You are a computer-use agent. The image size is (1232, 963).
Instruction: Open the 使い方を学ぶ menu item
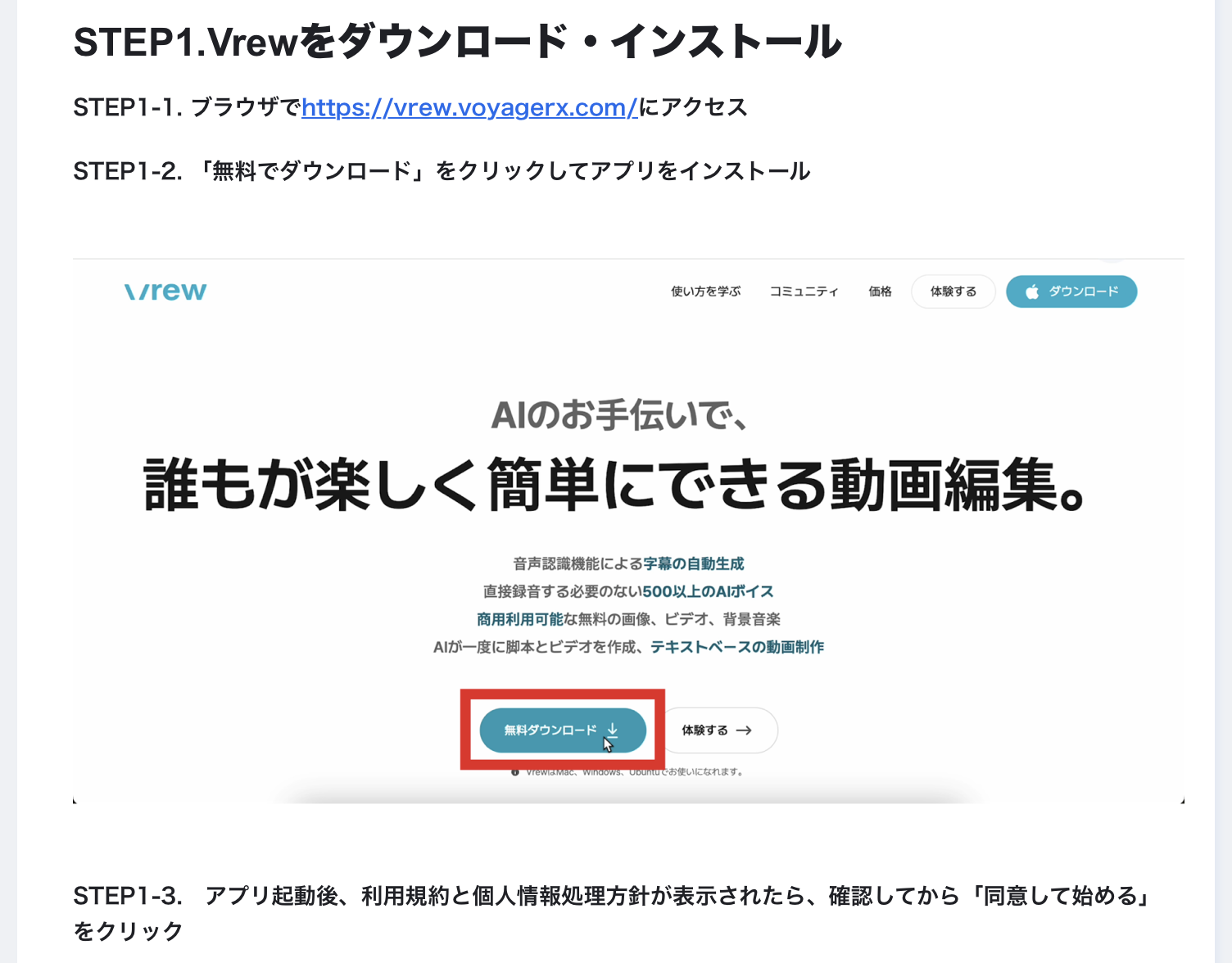click(705, 292)
